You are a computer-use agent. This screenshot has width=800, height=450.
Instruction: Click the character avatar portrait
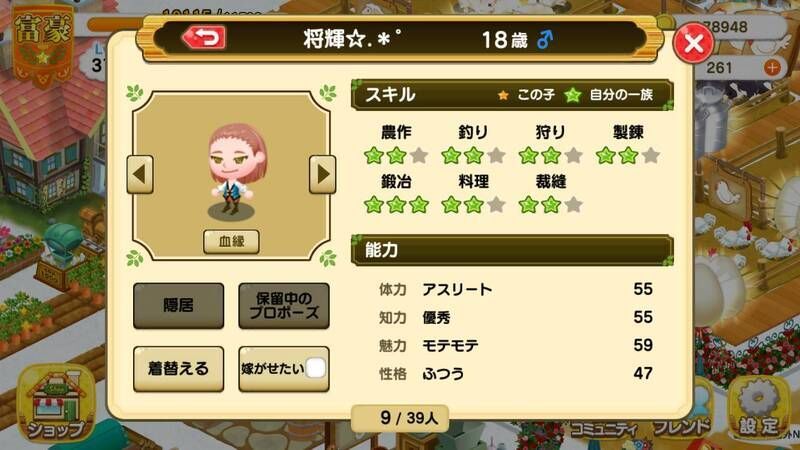(x=231, y=171)
